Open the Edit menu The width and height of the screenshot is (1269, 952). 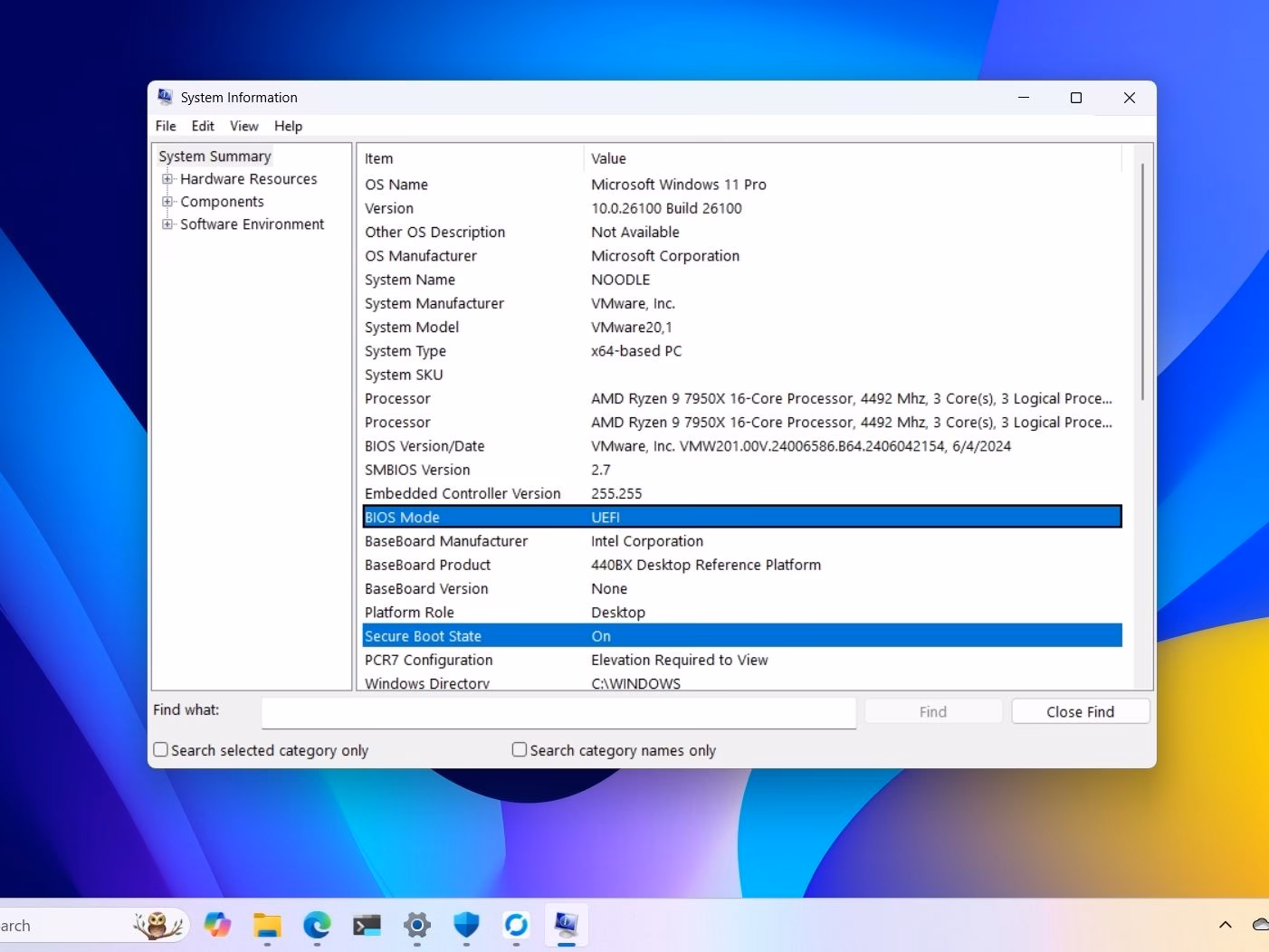coord(203,126)
